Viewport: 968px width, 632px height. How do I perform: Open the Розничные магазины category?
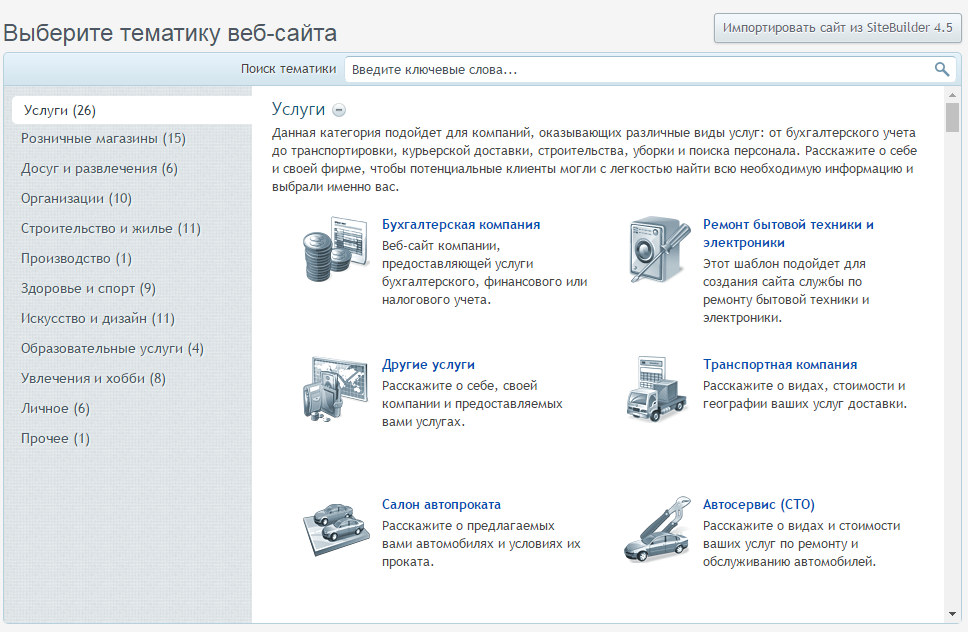(x=103, y=139)
